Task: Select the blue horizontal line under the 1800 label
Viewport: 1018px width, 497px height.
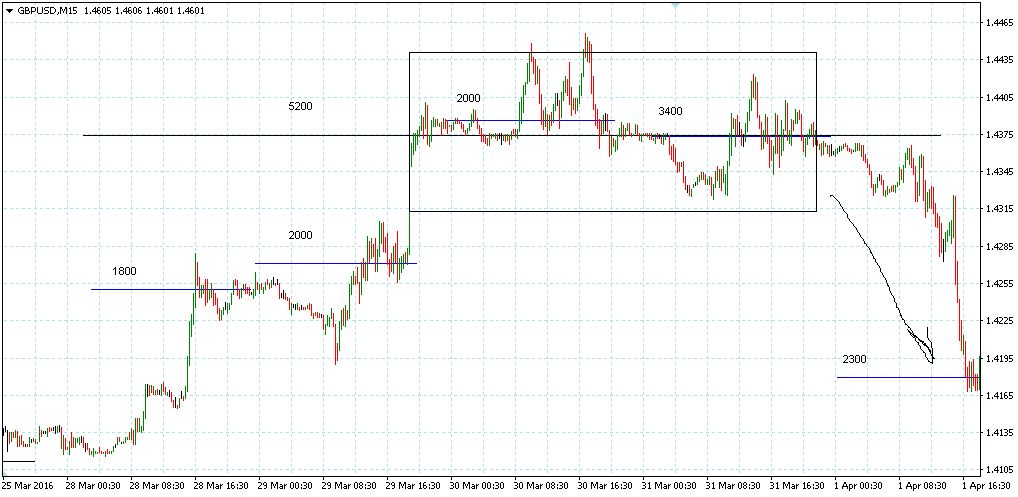Action: tap(173, 289)
